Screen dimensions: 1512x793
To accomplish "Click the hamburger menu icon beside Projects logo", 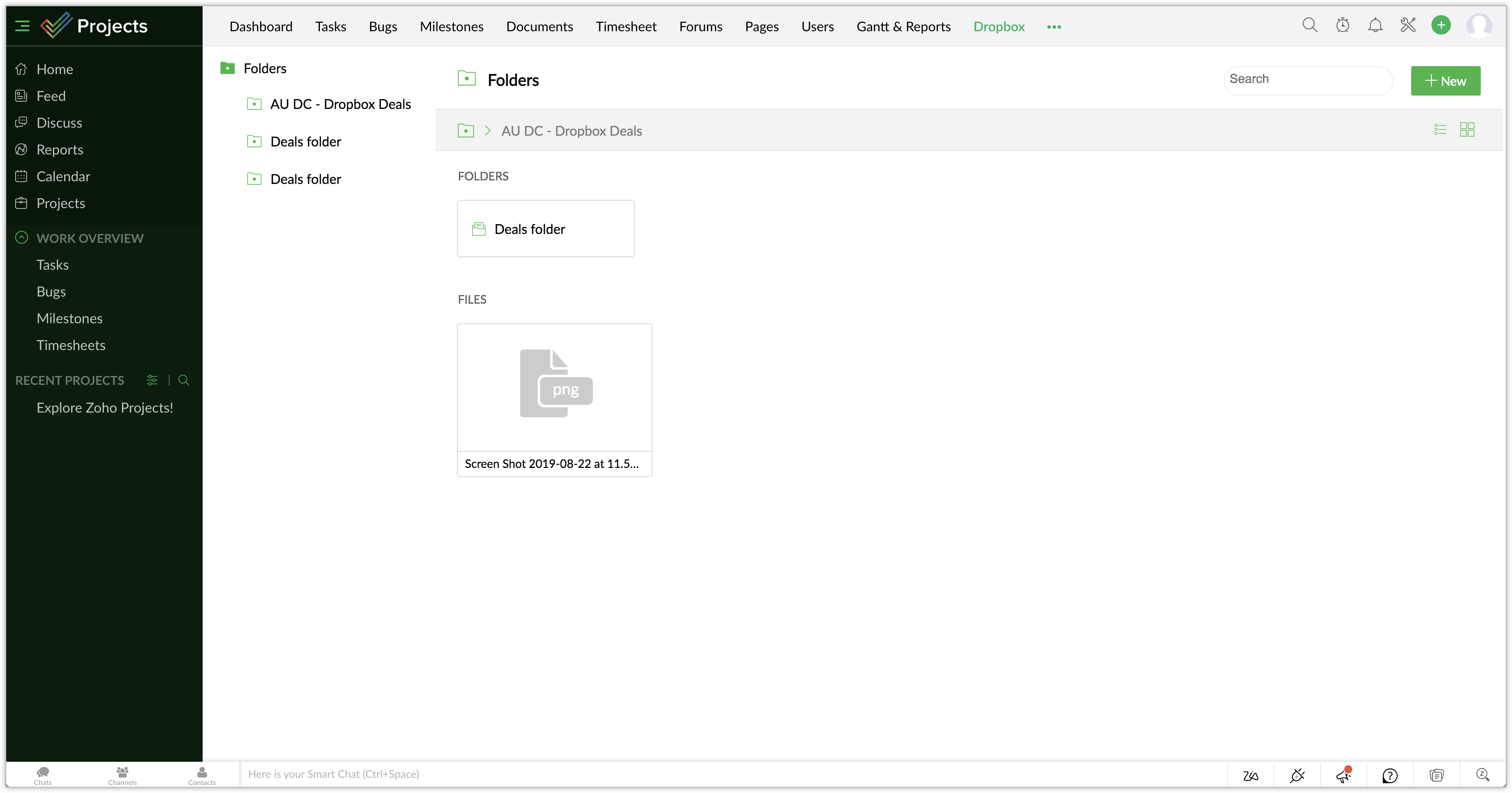I will pyautogui.click(x=22, y=26).
